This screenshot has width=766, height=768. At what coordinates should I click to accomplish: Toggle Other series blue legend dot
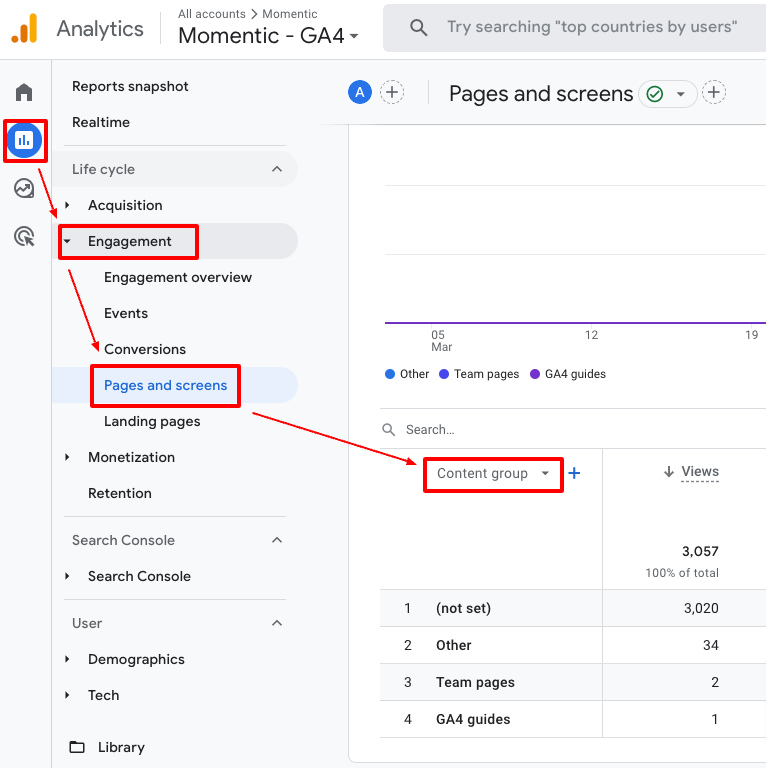[390, 374]
